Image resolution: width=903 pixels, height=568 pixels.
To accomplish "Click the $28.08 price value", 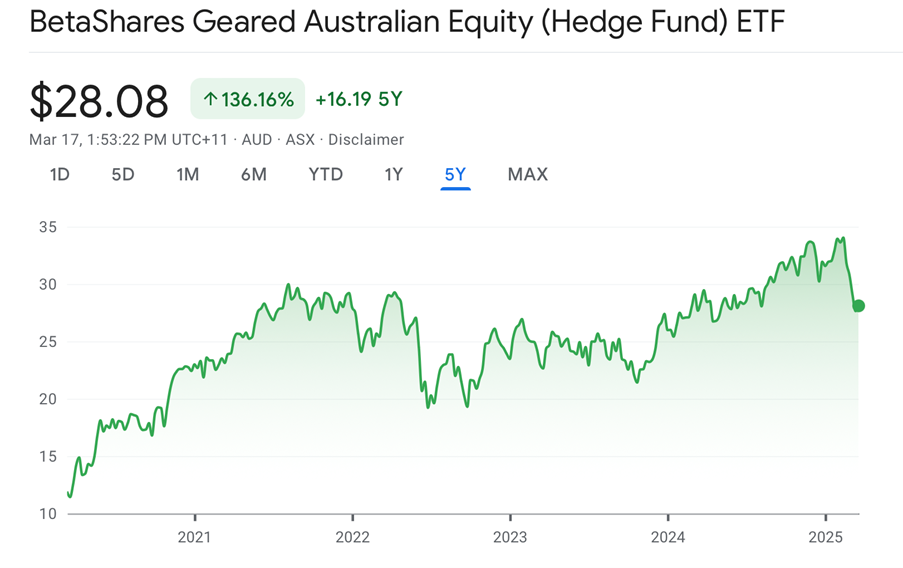I will 100,101.
